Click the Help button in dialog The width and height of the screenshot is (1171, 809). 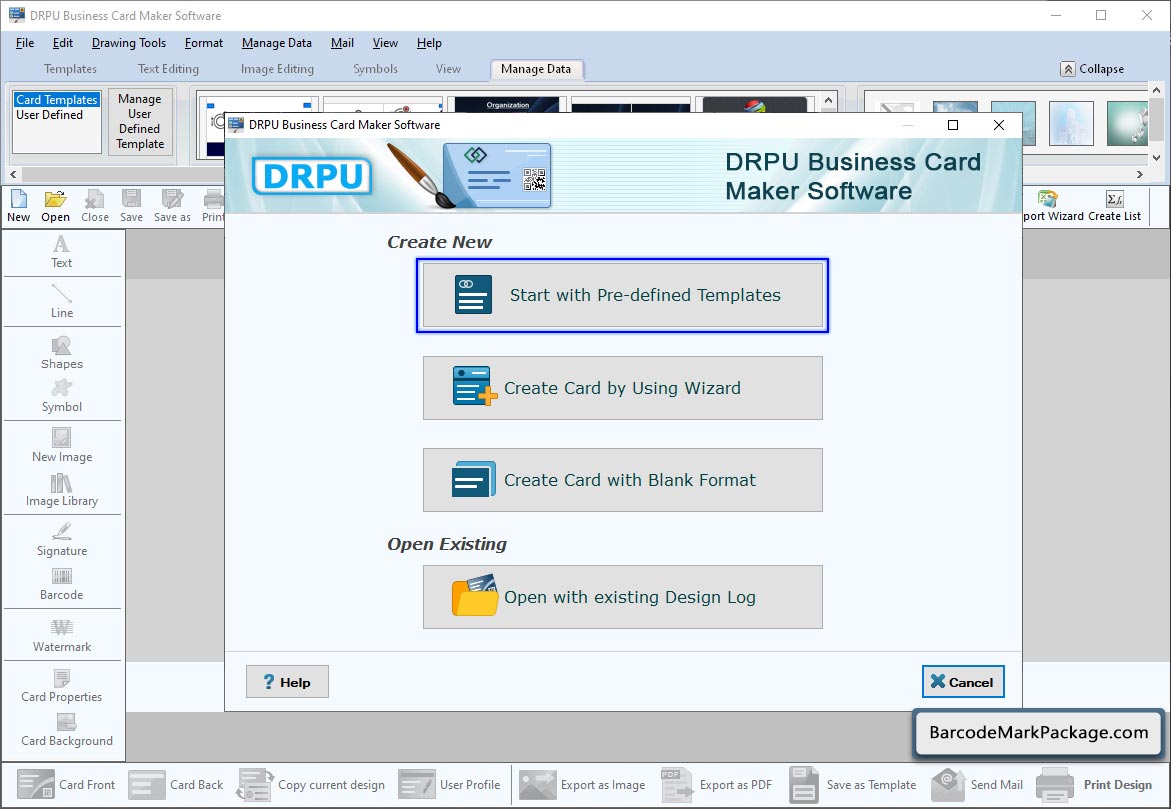tap(287, 682)
